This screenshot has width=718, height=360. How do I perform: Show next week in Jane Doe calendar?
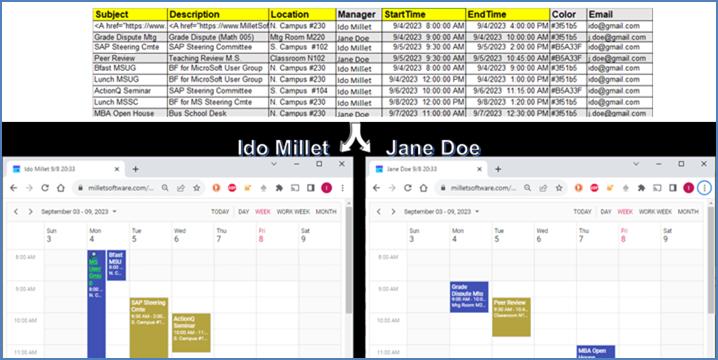tap(393, 212)
